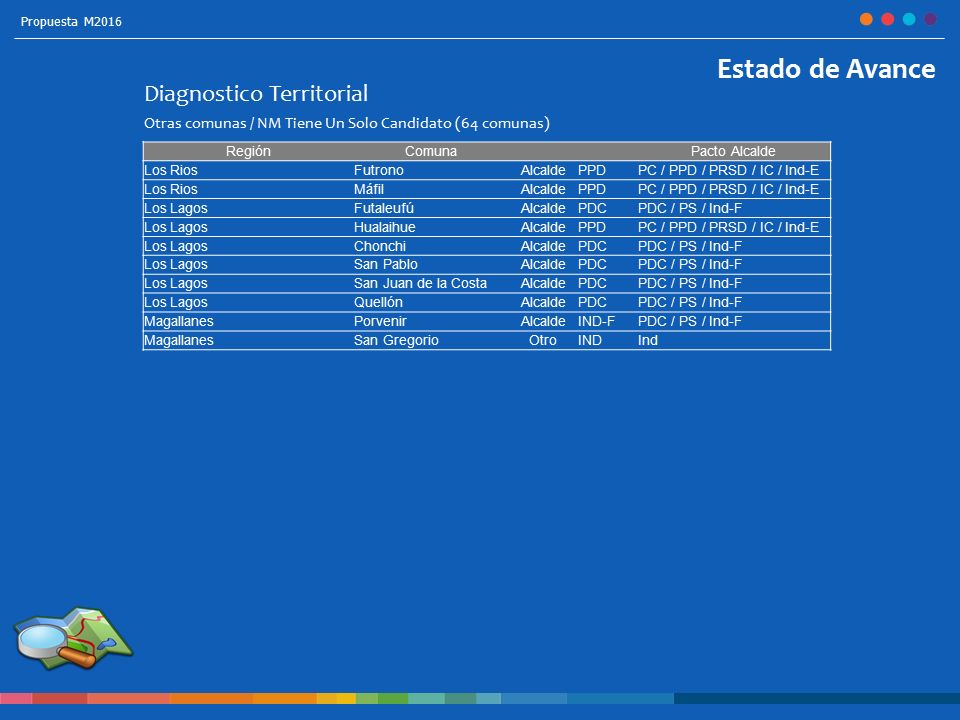The height and width of the screenshot is (720, 960).
Task: Select the 'Otras comunas / NM Tiene Un Solo Candidato' subtitle
Action: tap(347, 123)
